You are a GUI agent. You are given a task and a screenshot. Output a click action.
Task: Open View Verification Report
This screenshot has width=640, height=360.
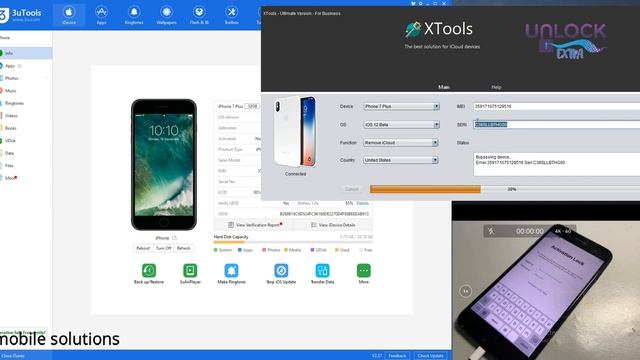click(x=254, y=225)
